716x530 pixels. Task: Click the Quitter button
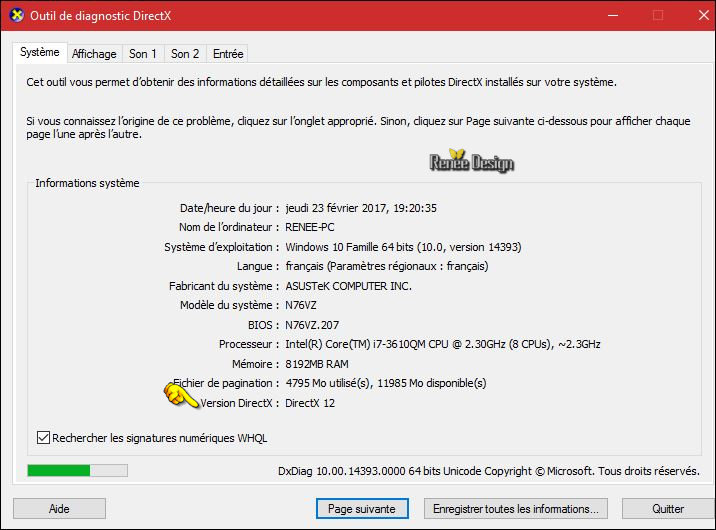668,509
